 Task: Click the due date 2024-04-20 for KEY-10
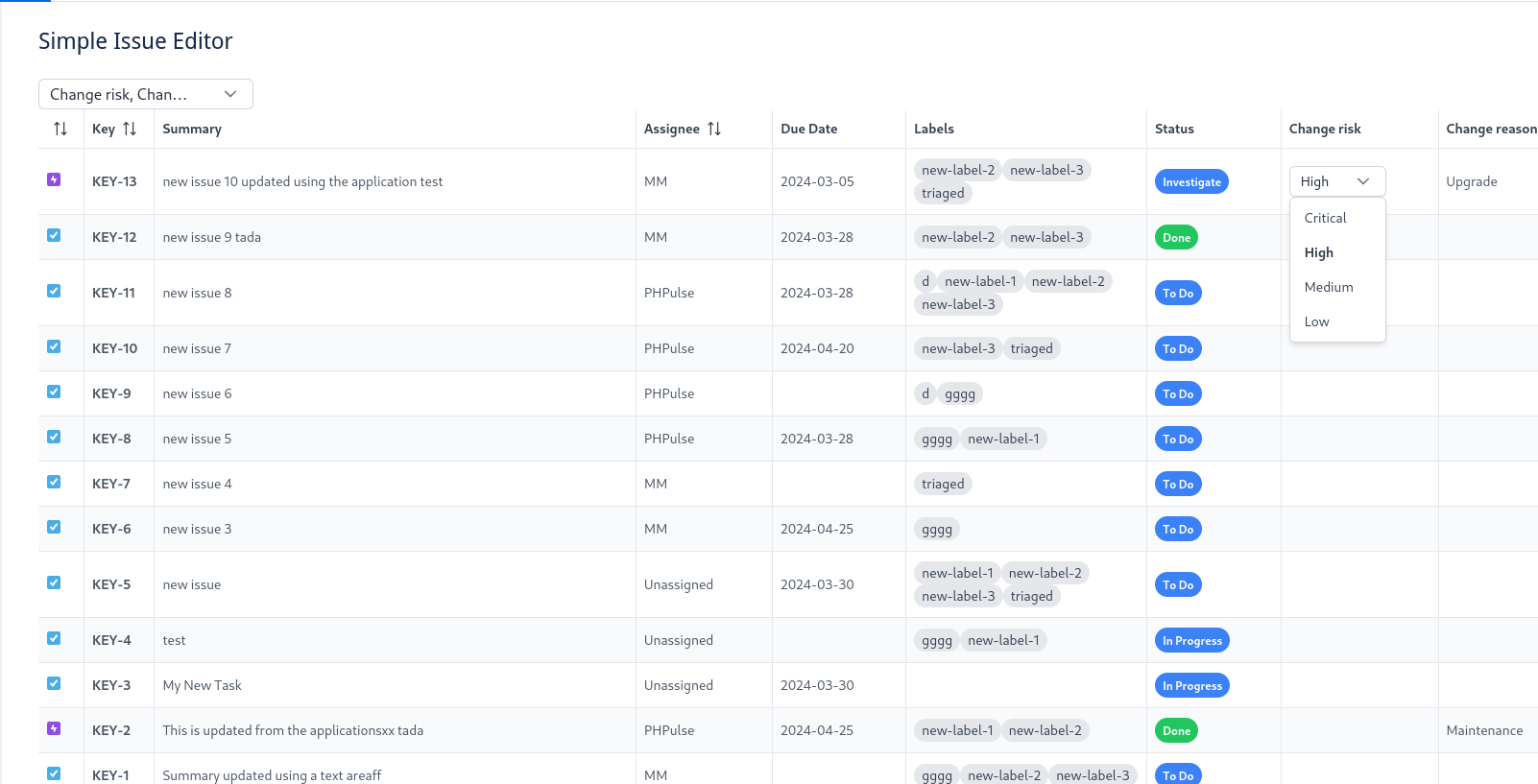(817, 349)
